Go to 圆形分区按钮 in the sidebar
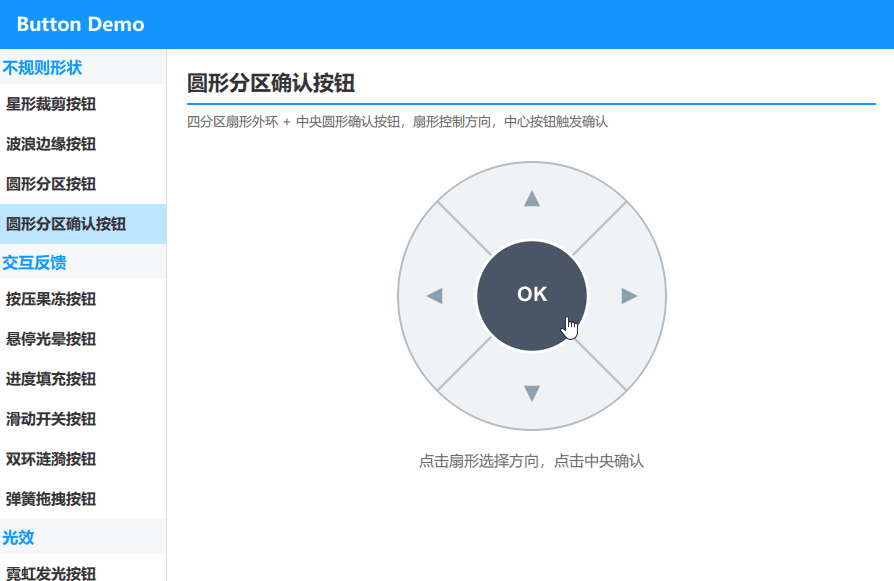This screenshot has height=581, width=894. (x=83, y=184)
